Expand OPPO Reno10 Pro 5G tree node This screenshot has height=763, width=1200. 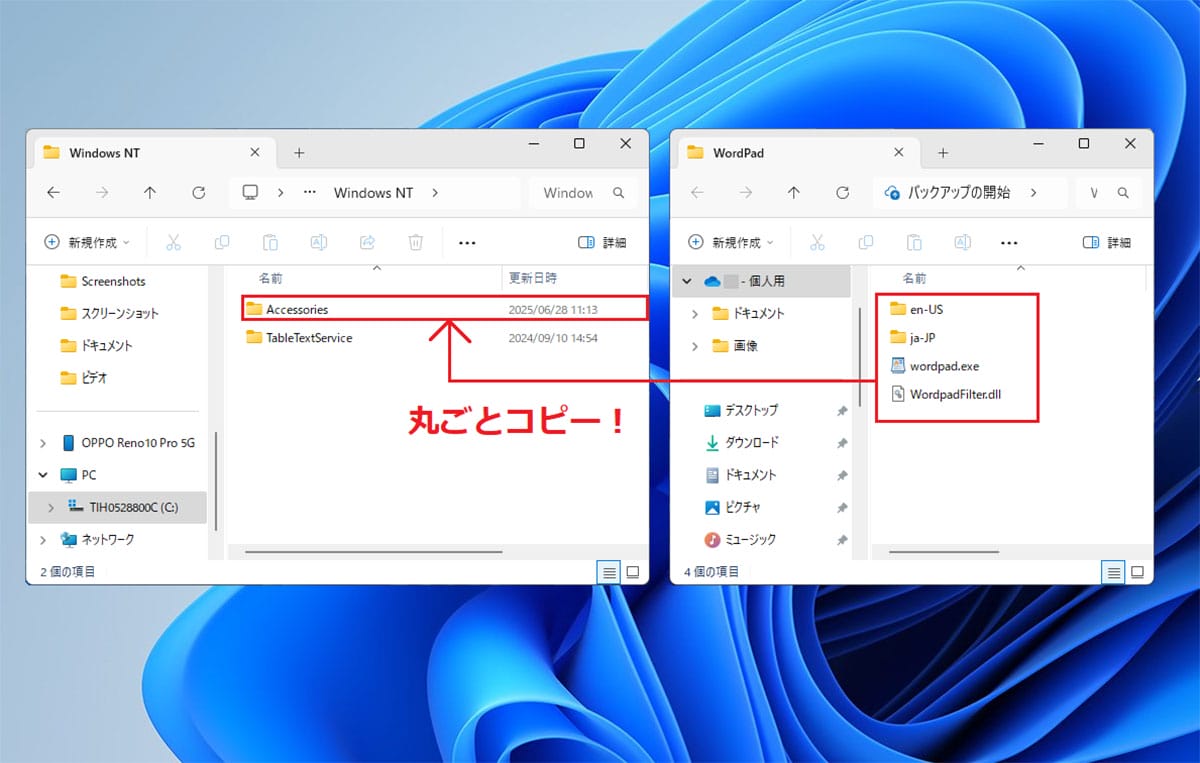point(42,443)
